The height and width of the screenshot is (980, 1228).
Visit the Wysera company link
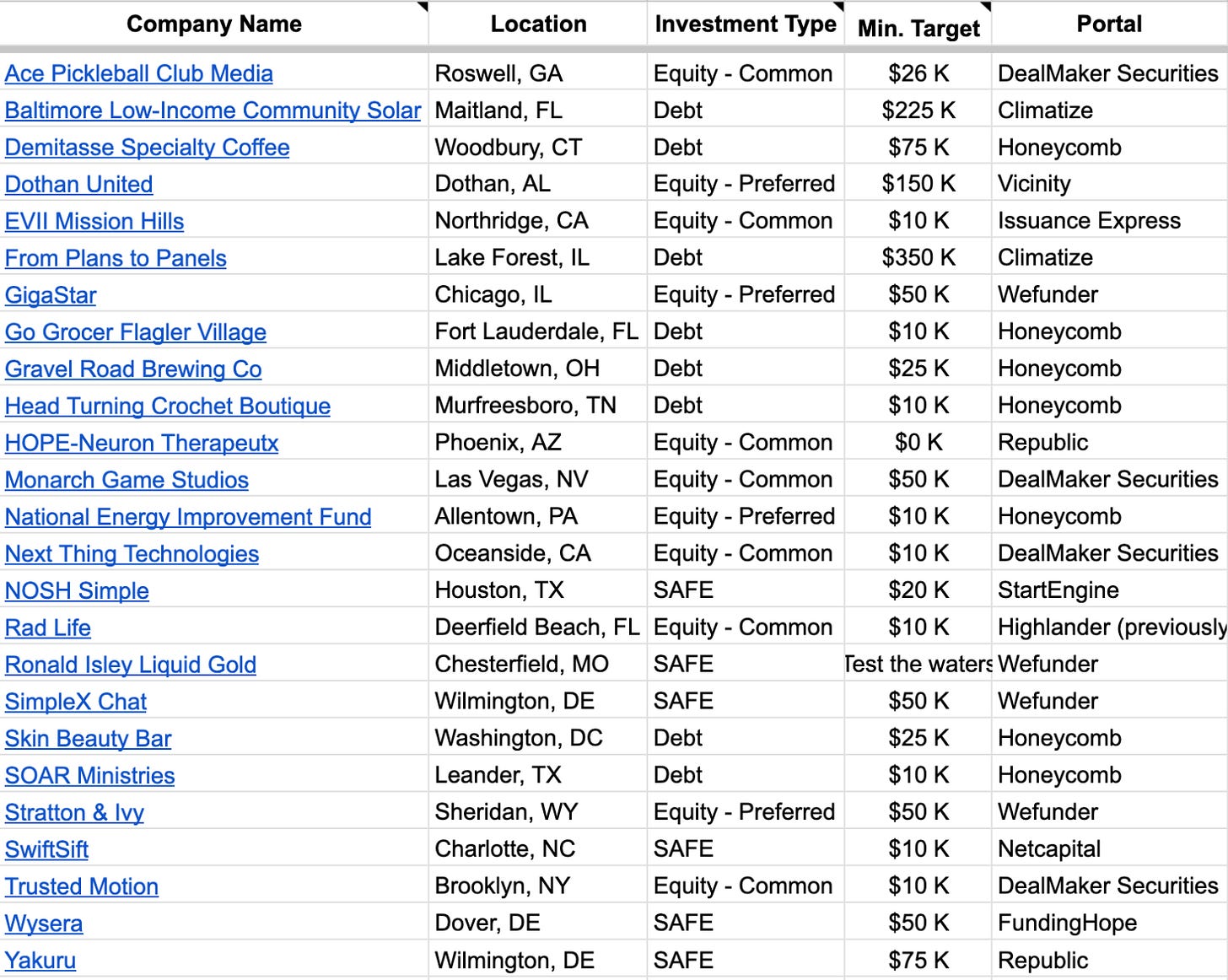44,923
